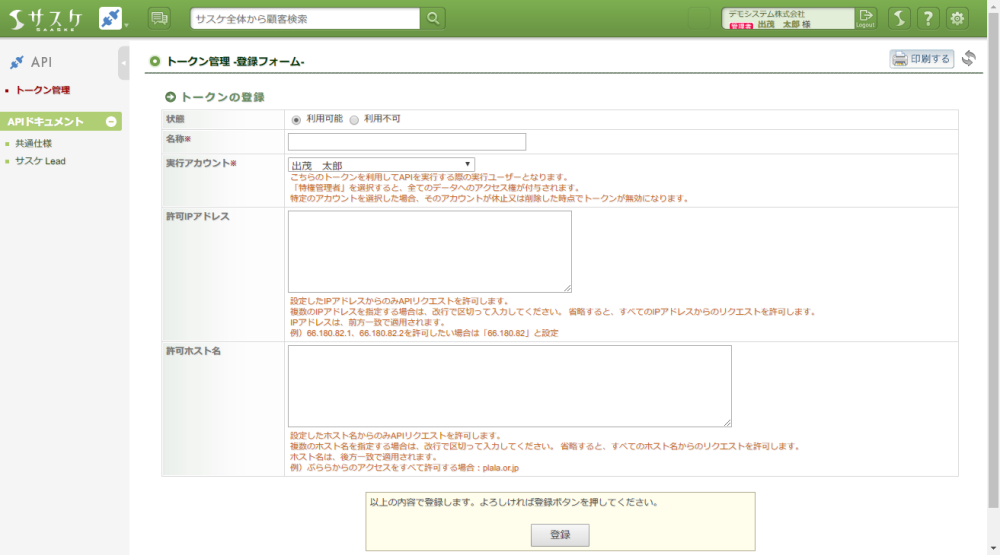Screen dimensions: 1000x555
Task: Open the chat messages icon in header
Action: (x=158, y=18)
